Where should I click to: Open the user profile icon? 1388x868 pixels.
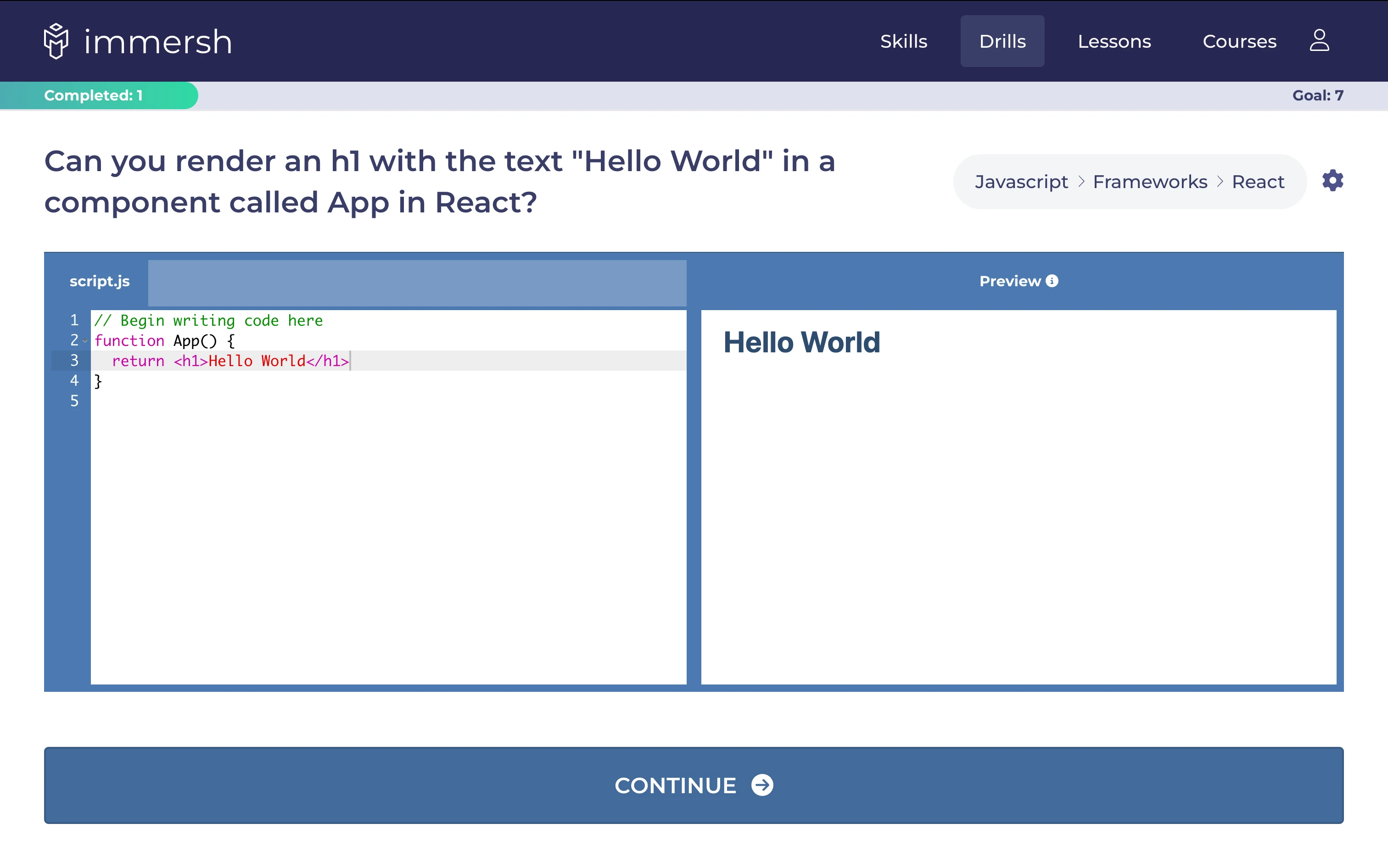pyautogui.click(x=1319, y=41)
